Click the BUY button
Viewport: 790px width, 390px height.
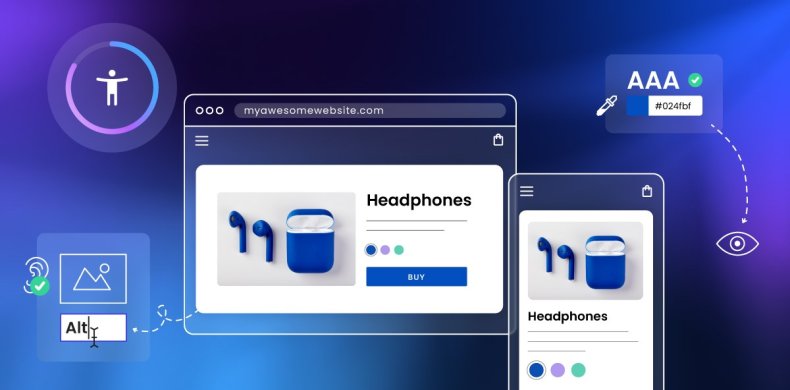pyautogui.click(x=416, y=277)
